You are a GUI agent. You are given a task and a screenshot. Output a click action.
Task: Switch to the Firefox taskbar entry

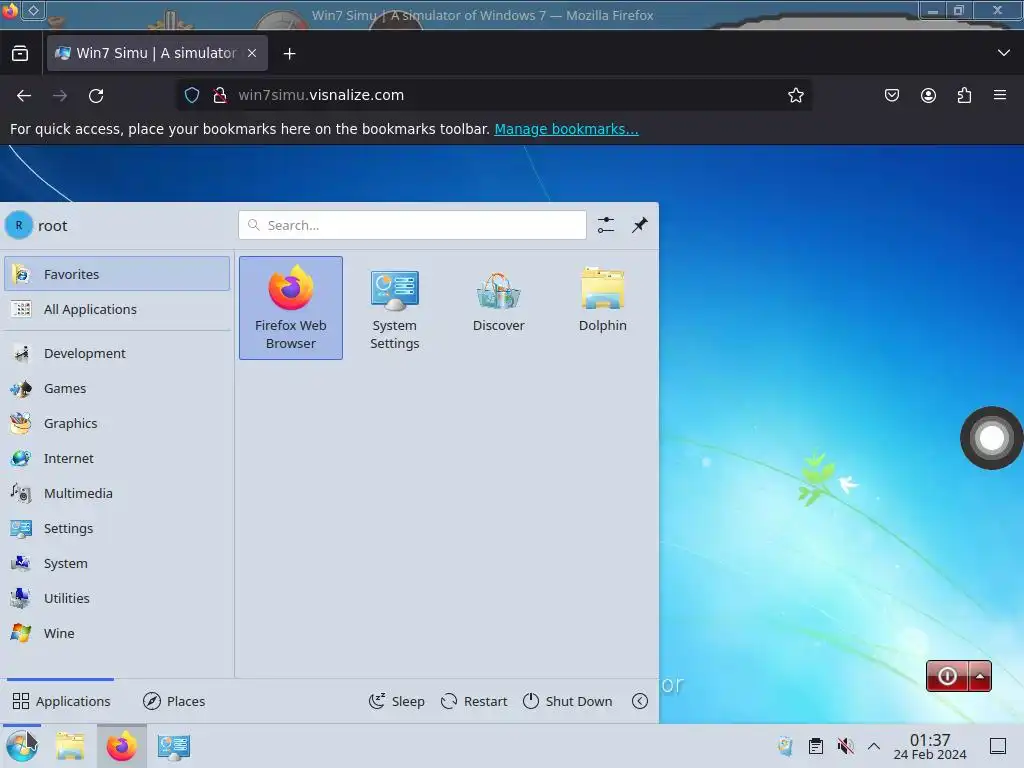(x=121, y=746)
